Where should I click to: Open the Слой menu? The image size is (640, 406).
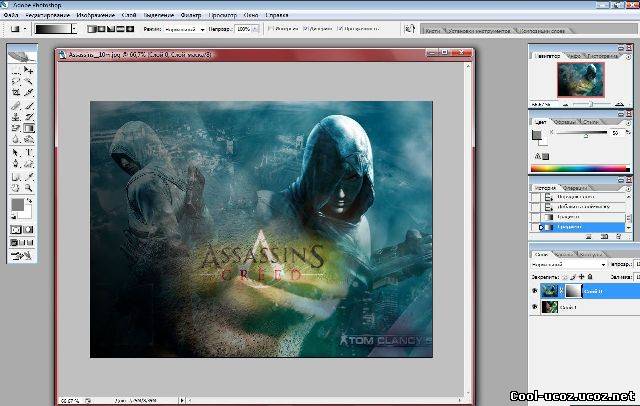pyautogui.click(x=129, y=15)
